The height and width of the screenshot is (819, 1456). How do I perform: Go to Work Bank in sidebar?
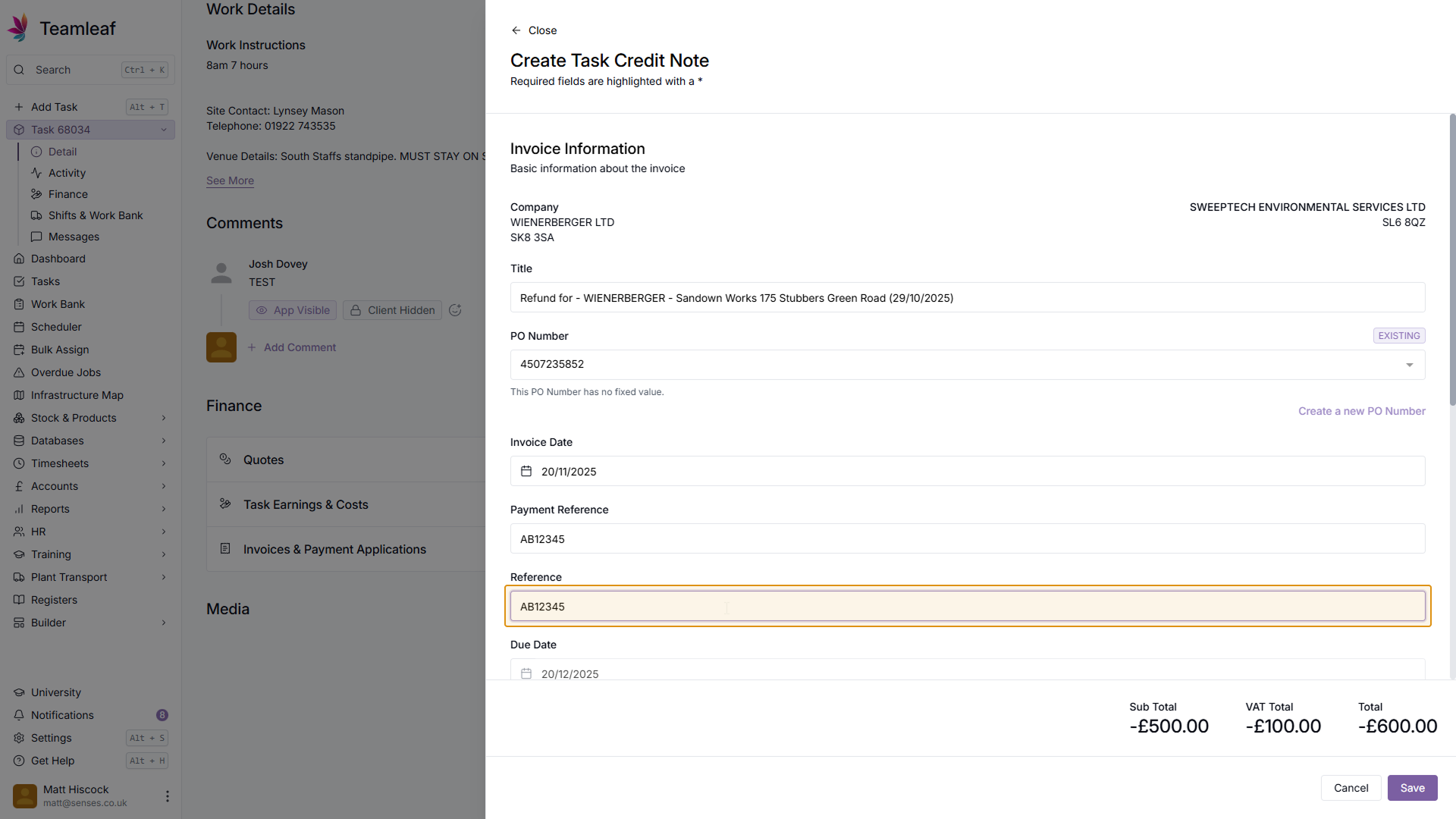point(58,304)
